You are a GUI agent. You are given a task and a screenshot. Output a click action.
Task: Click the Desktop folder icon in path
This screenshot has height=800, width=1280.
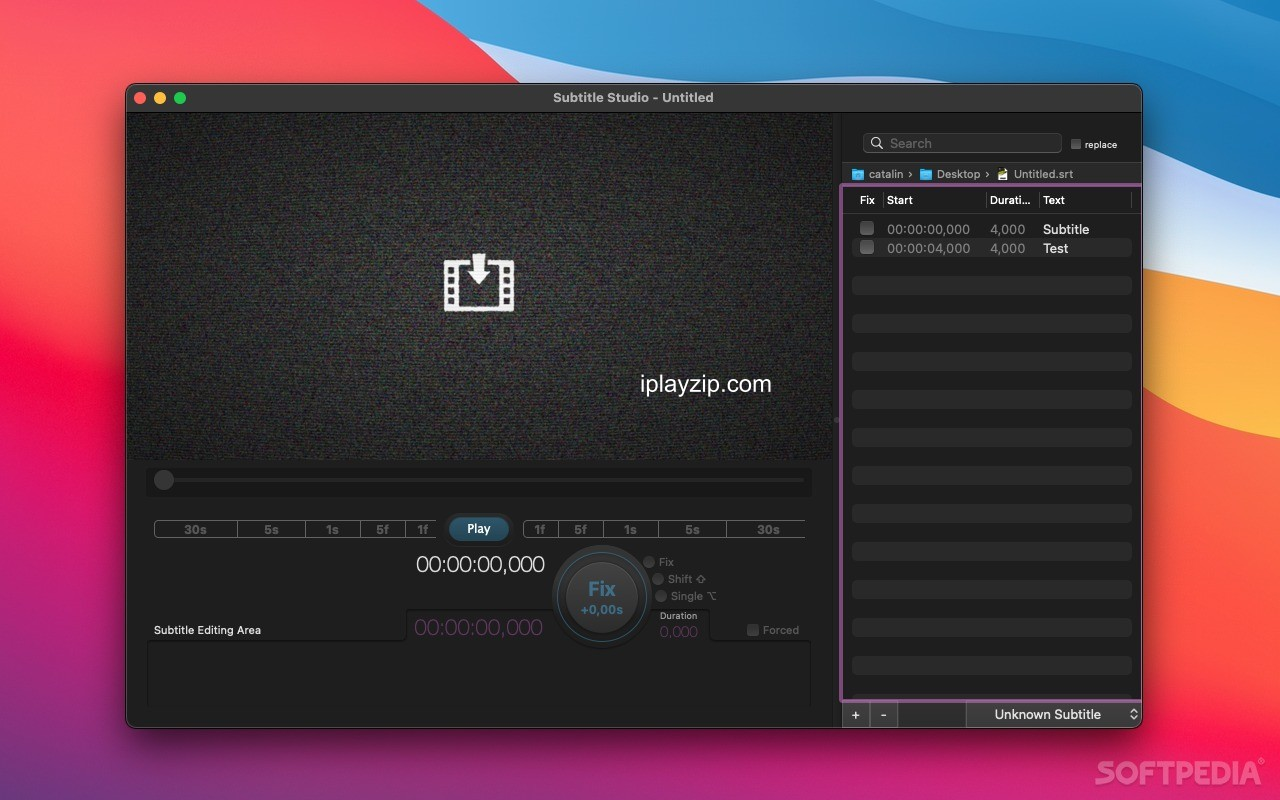[x=926, y=174]
